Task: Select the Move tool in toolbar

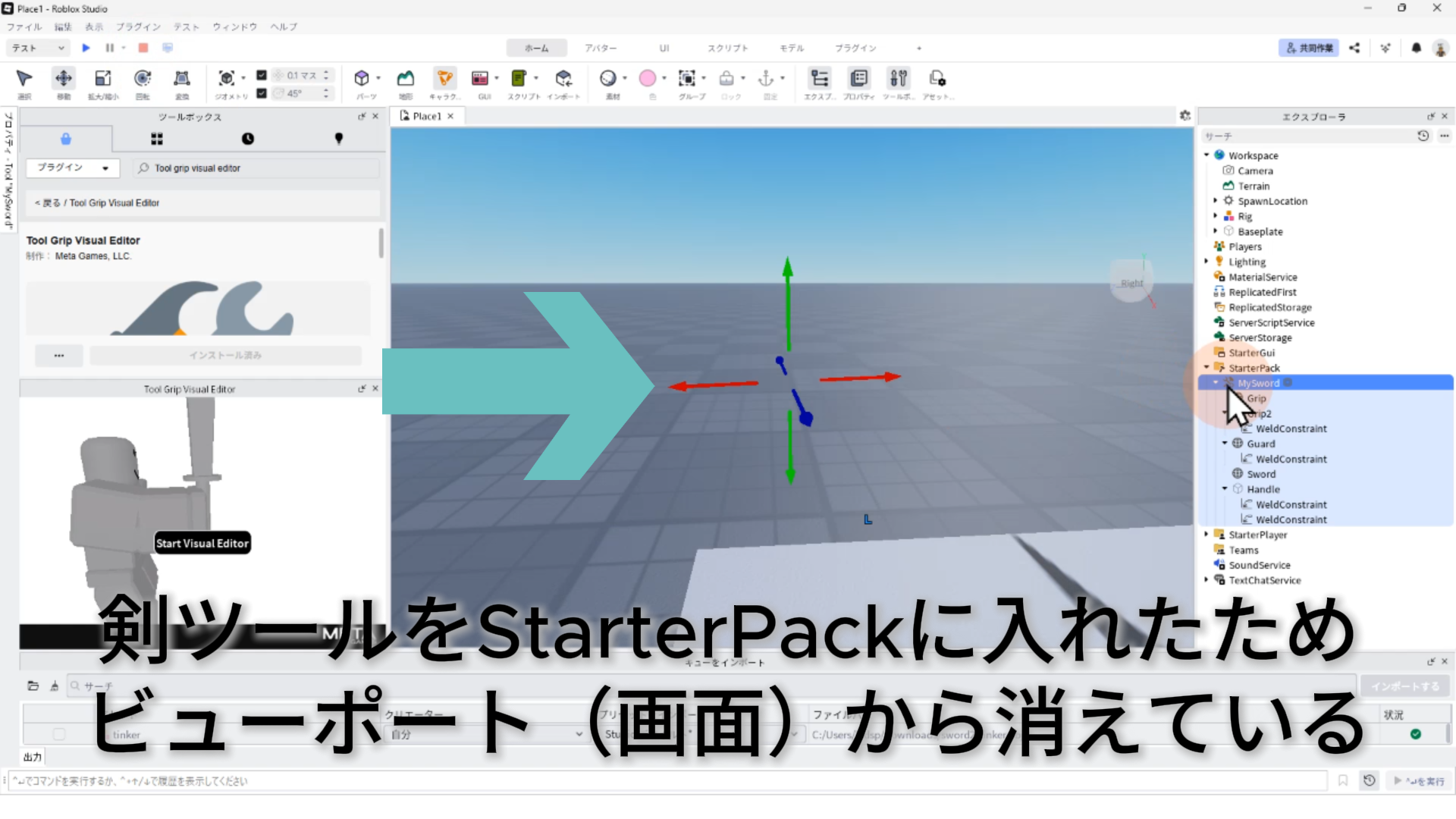Action: pyautogui.click(x=64, y=79)
